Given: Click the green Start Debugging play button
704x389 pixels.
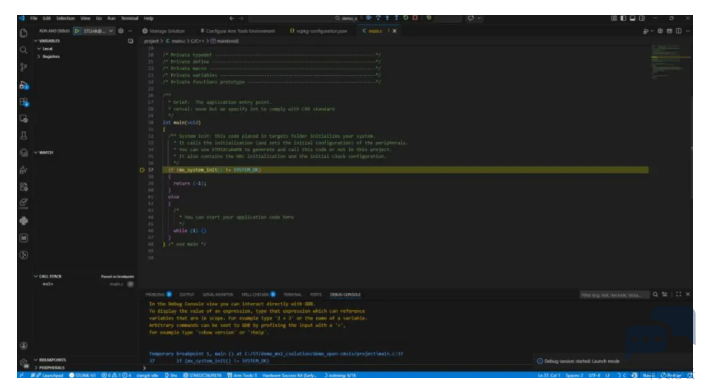Looking at the screenshot, I should pyautogui.click(x=77, y=31).
